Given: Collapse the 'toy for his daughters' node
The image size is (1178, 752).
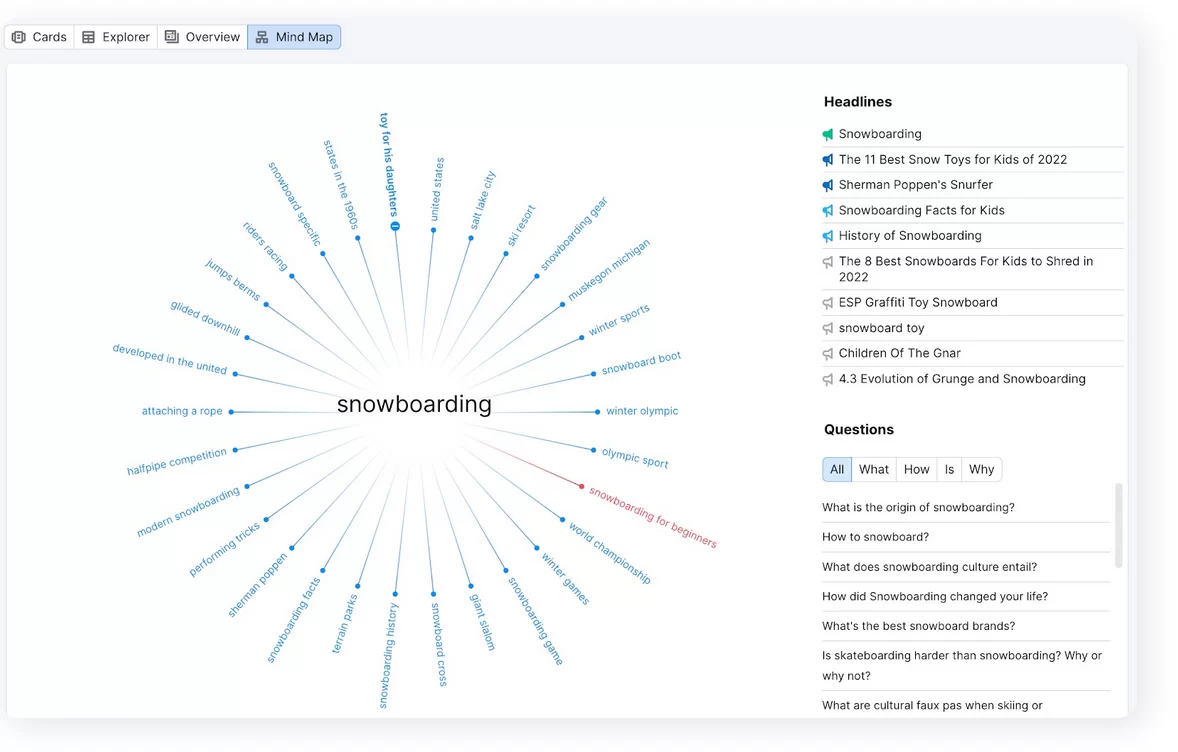Looking at the screenshot, I should (395, 226).
